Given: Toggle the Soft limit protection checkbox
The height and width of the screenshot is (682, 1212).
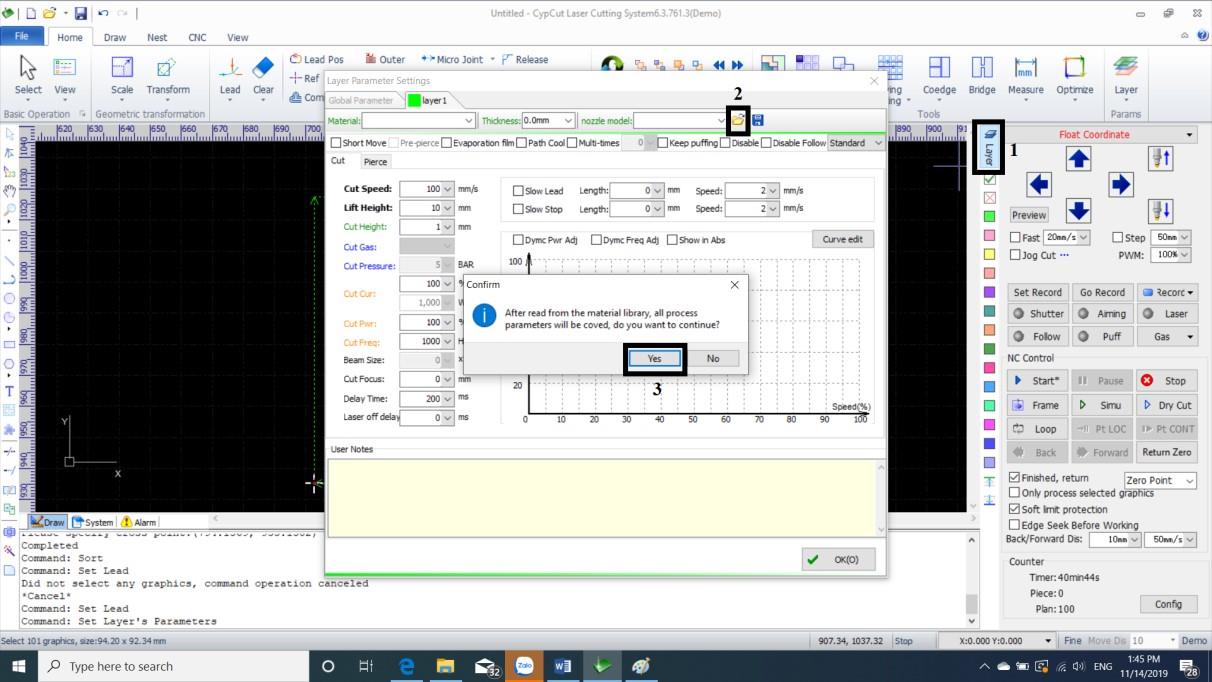Looking at the screenshot, I should click(1014, 509).
